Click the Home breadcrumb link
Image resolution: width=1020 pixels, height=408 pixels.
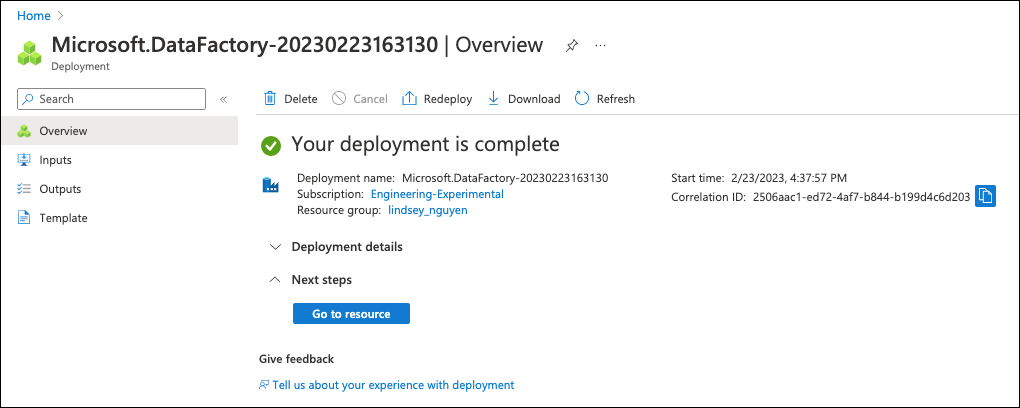pyautogui.click(x=34, y=16)
